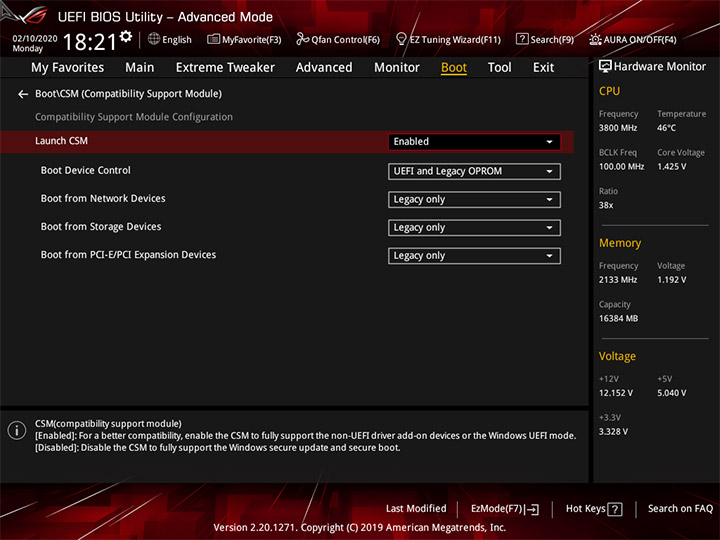
Task: Open MyFavorite(F3) folder icon
Action: point(214,39)
